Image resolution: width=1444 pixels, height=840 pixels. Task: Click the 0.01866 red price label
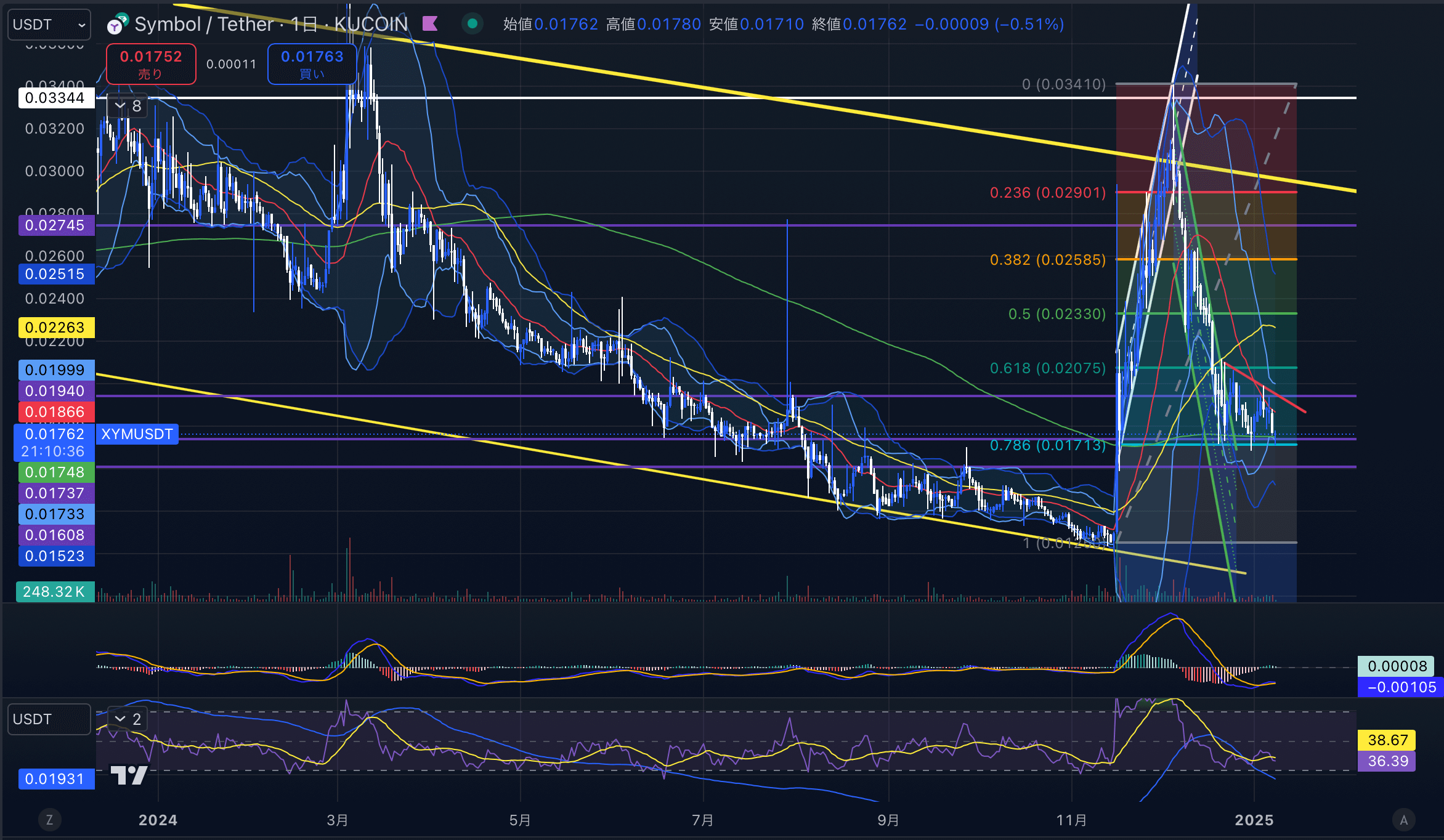click(x=55, y=412)
